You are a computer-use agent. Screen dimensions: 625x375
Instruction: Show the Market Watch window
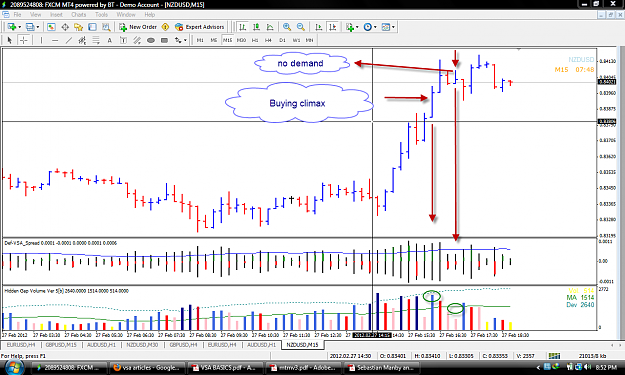click(51, 27)
